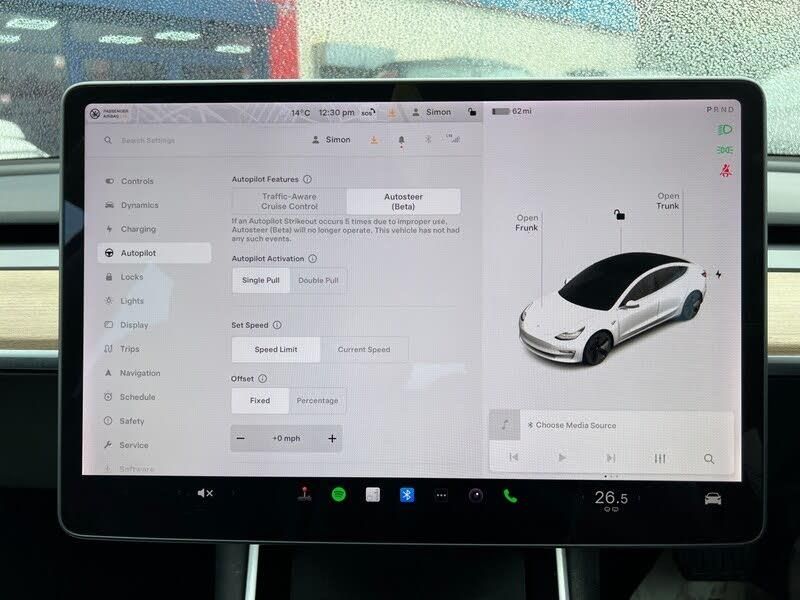Open Lights settings section

pyautogui.click(x=154, y=301)
